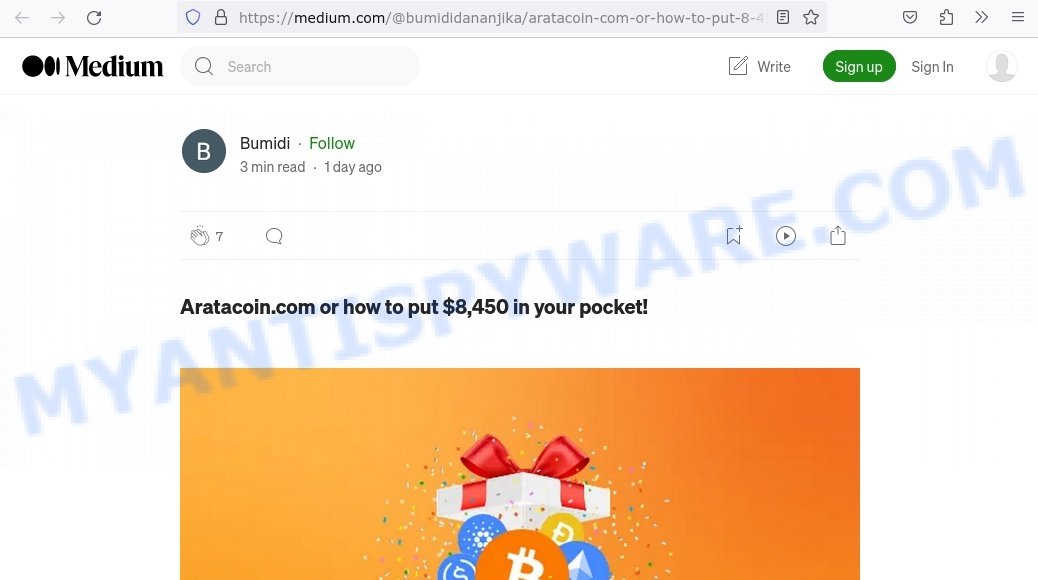Share the story via the share icon

[838, 235]
